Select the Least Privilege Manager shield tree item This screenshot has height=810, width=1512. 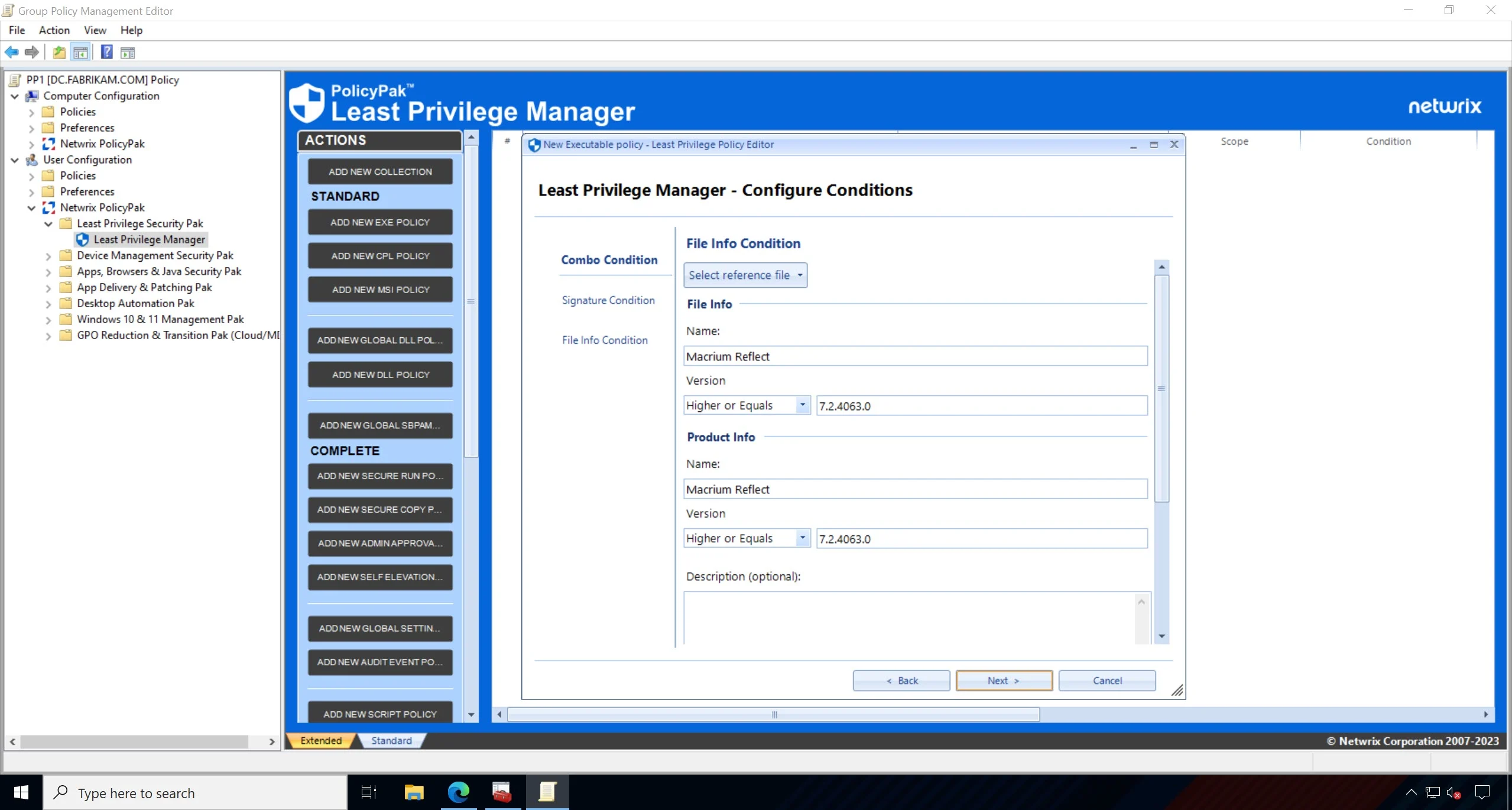pyautogui.click(x=141, y=239)
